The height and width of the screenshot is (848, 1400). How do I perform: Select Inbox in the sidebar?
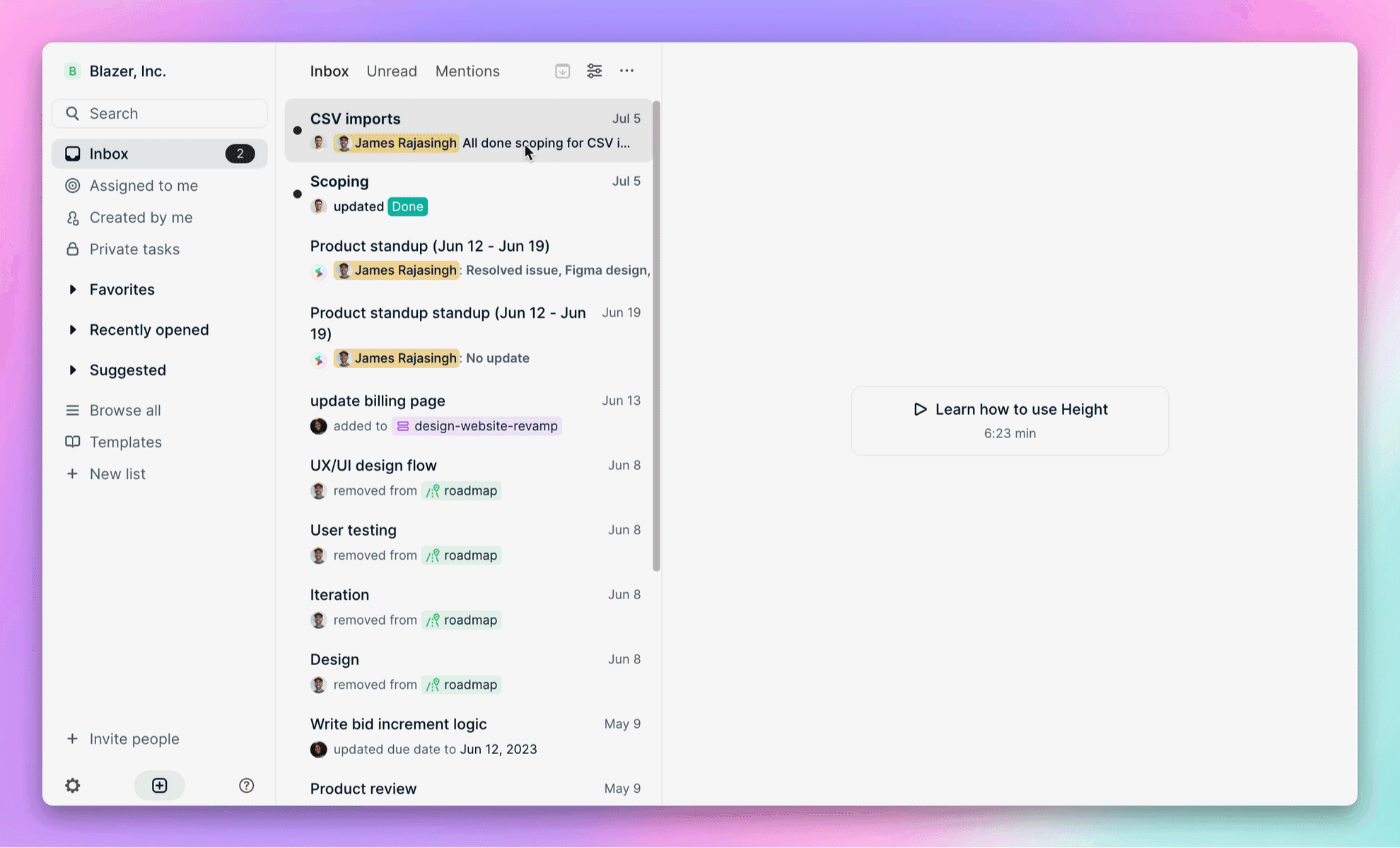pos(160,153)
